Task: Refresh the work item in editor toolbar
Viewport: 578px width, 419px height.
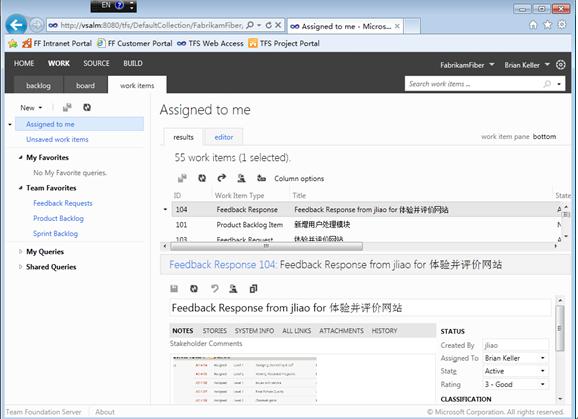Action: (x=194, y=289)
